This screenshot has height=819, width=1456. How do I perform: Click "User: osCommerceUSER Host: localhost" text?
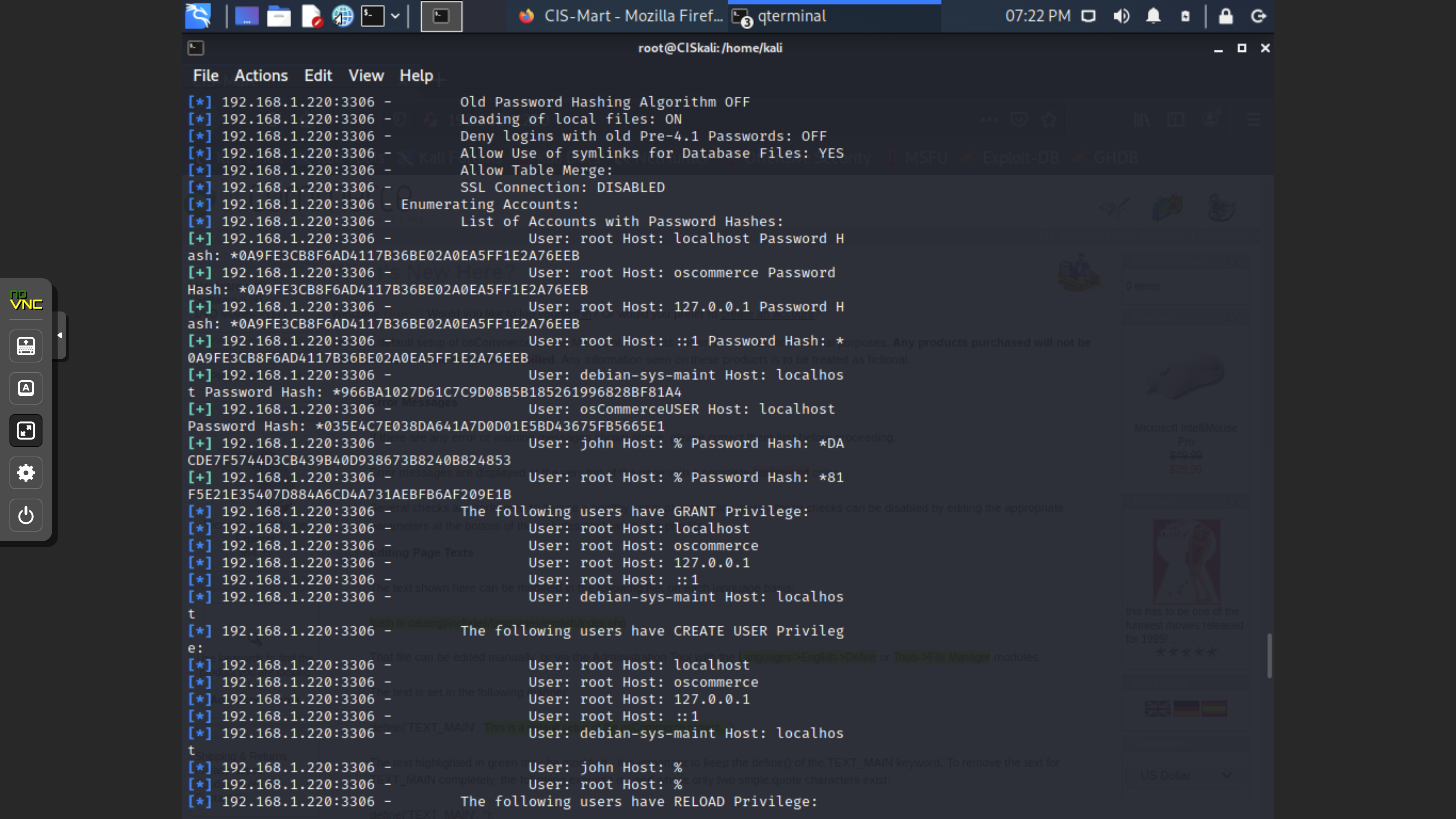[681, 409]
